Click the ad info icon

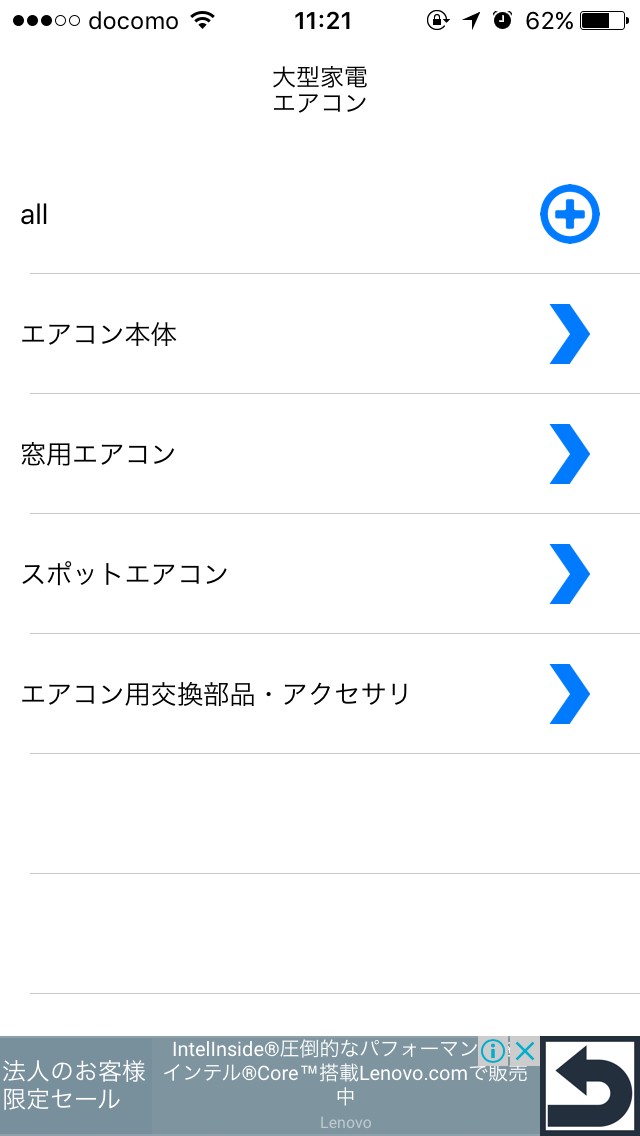pyautogui.click(x=492, y=1051)
